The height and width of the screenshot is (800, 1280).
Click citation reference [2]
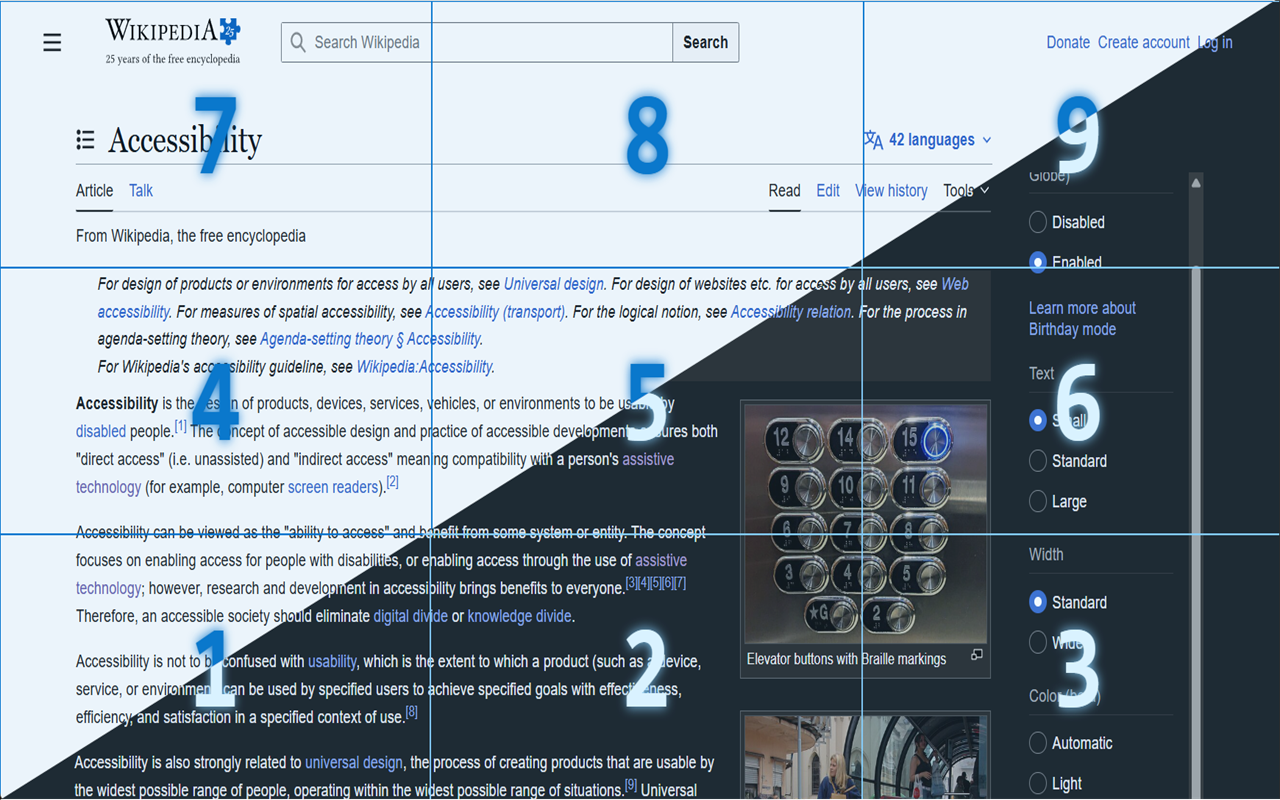(393, 481)
